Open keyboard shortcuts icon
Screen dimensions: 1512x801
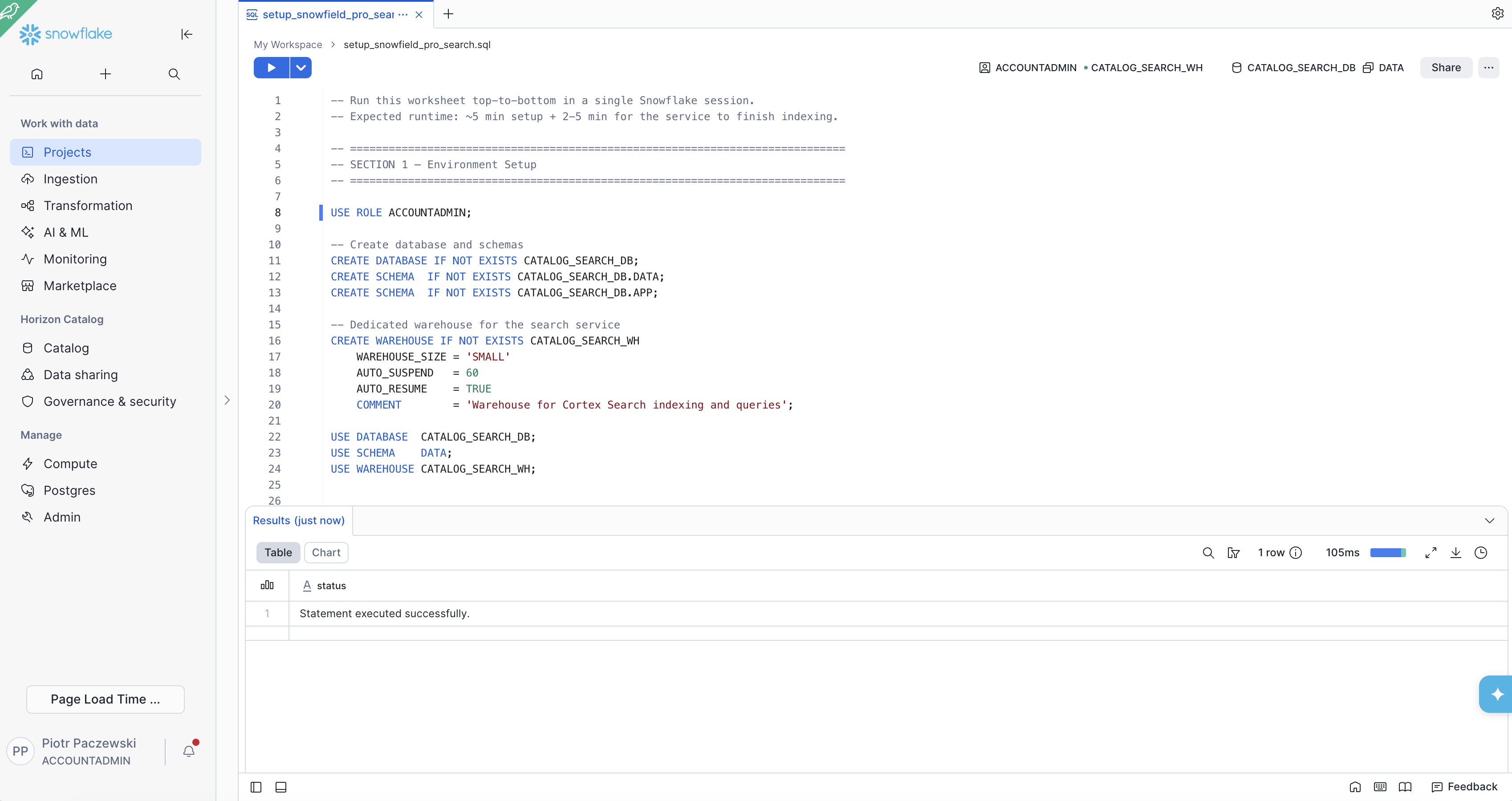(1380, 787)
